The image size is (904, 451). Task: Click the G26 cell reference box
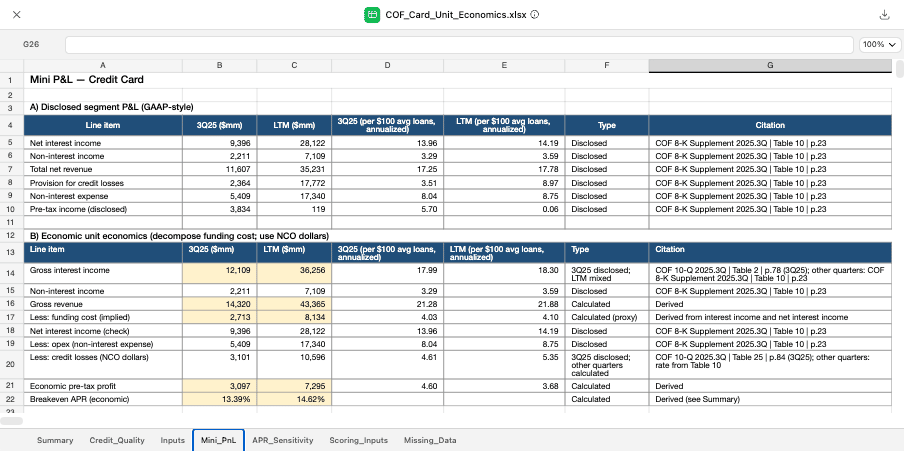click(x=31, y=45)
